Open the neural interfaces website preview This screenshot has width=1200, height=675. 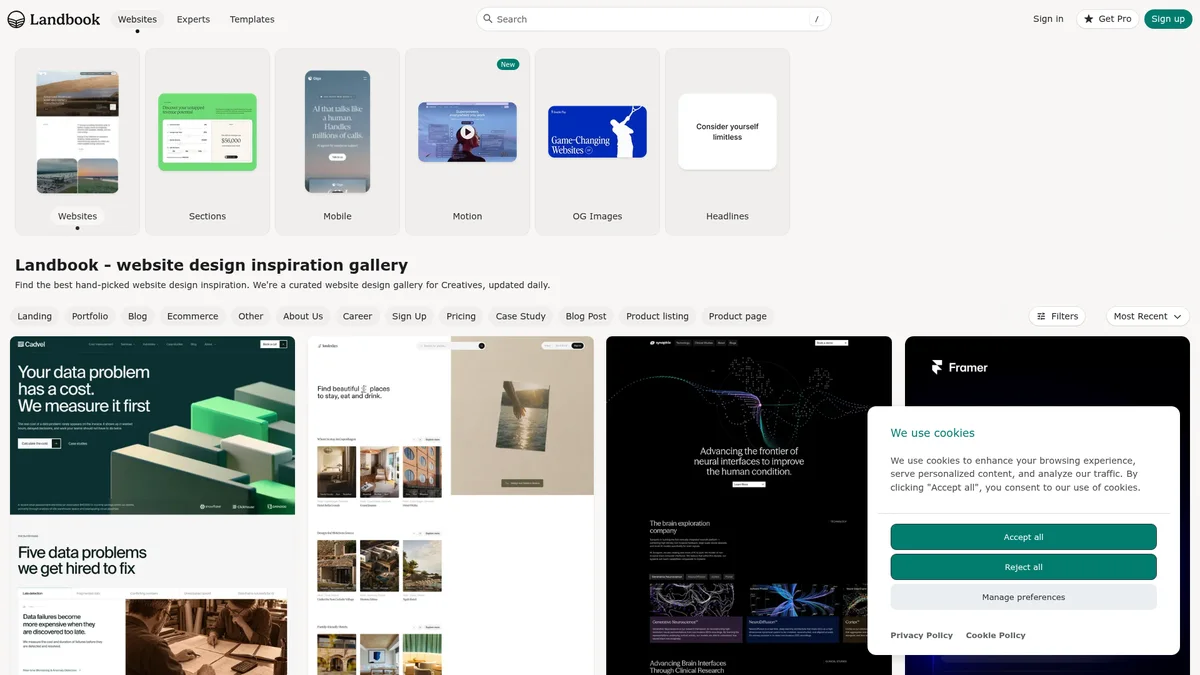[x=749, y=505]
